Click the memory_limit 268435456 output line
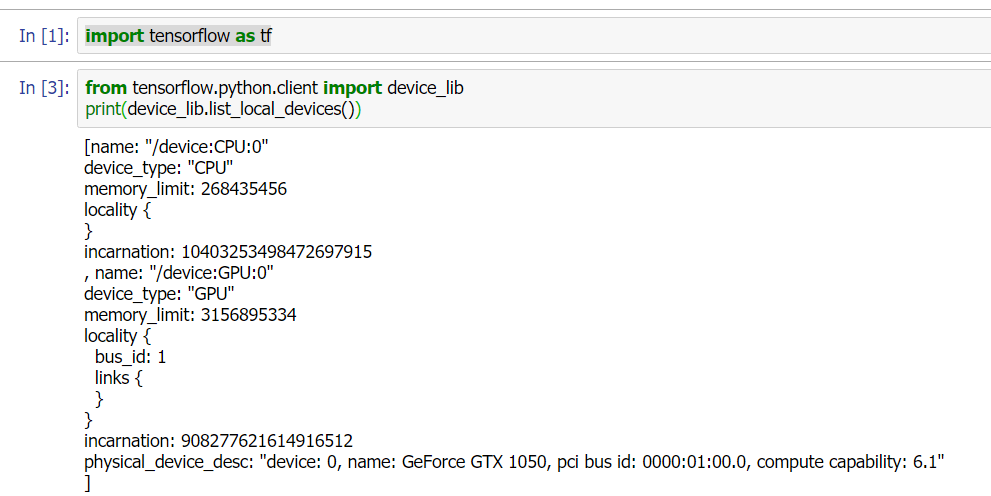The height and width of the screenshot is (496, 991). [185, 189]
